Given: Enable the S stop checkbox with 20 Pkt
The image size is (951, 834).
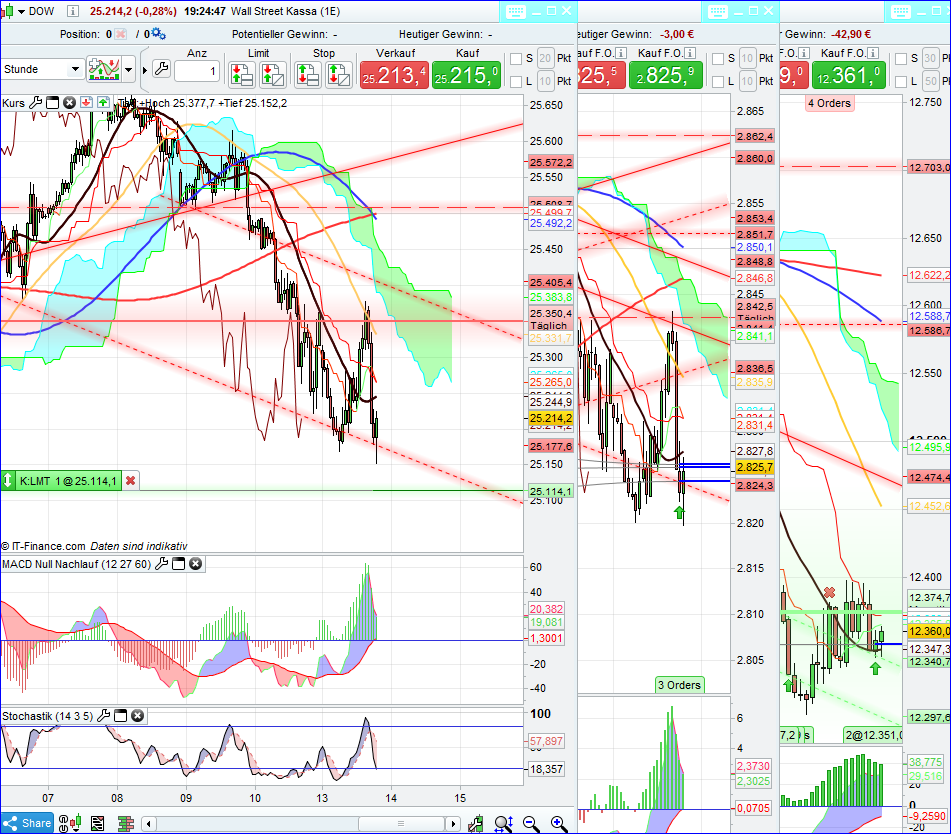Looking at the screenshot, I should pos(516,59).
